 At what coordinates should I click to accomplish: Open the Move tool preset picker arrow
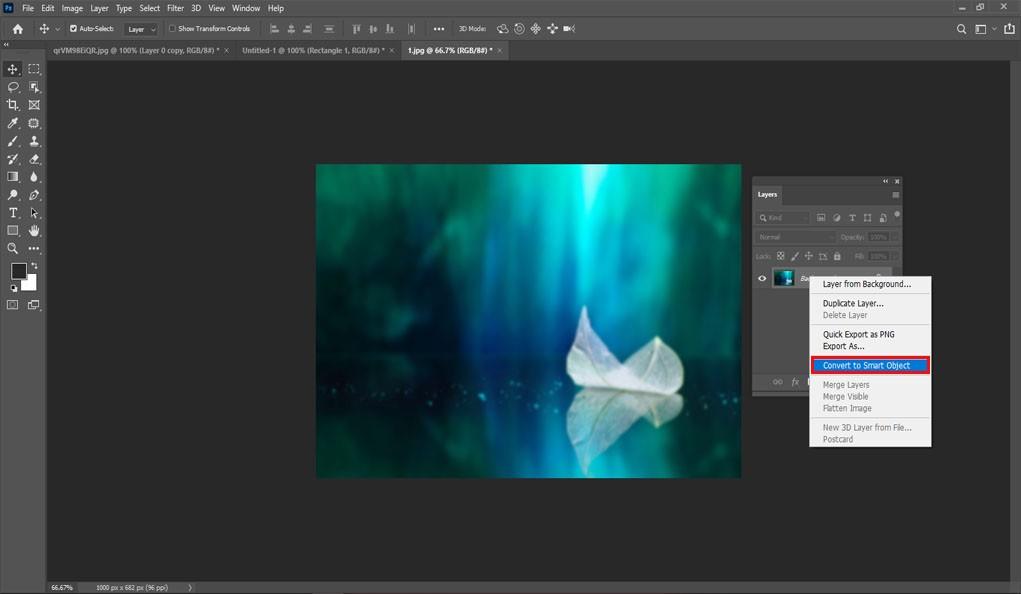(x=57, y=29)
